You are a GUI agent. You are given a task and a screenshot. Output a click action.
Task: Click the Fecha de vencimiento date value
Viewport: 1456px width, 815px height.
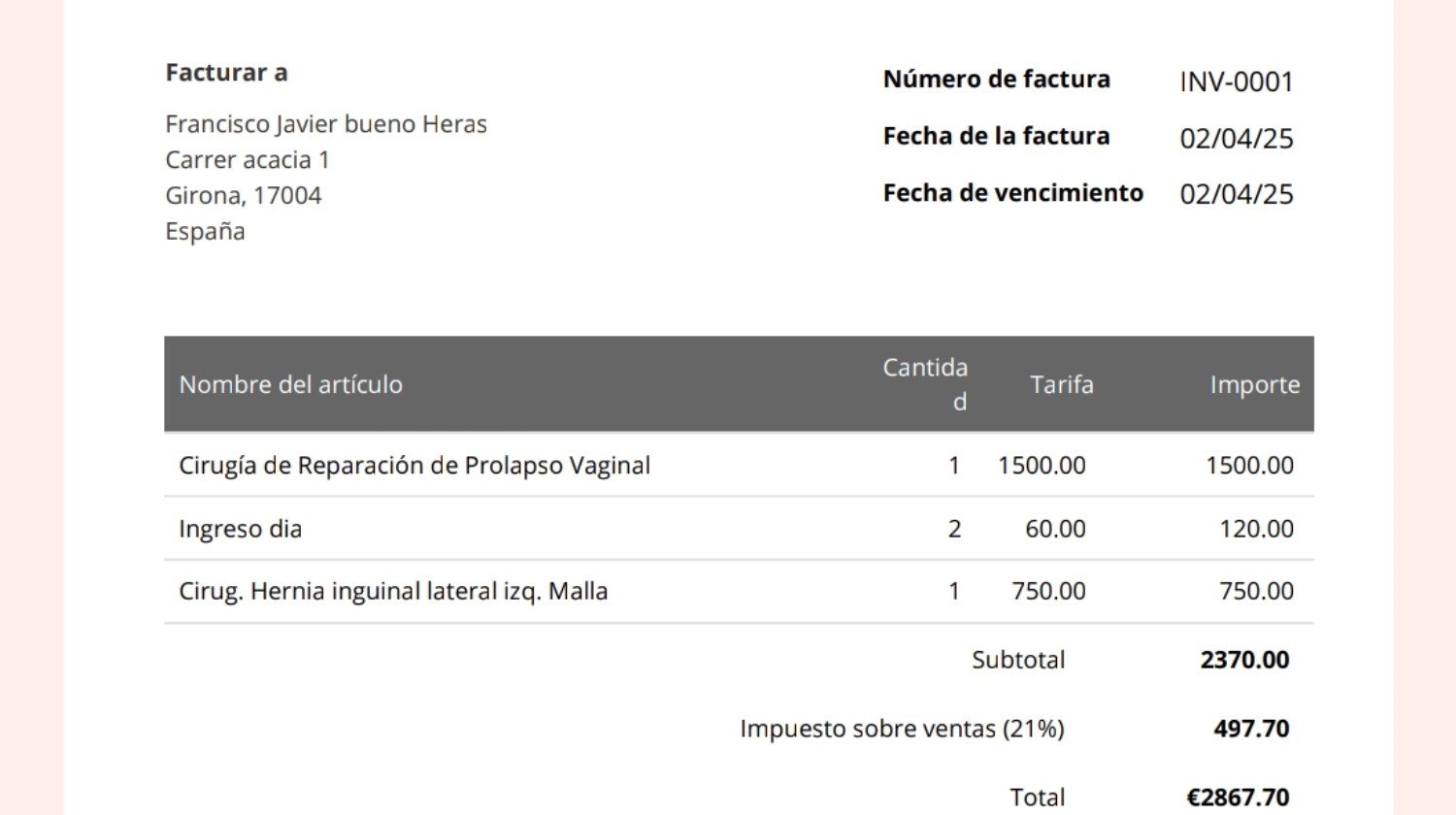(1237, 194)
